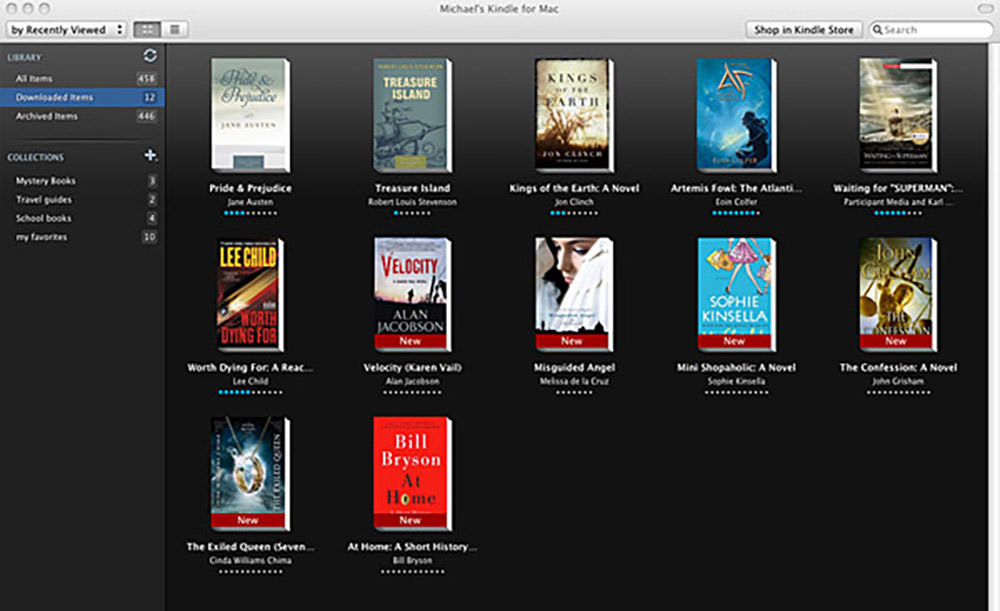The width and height of the screenshot is (1000, 611).
Task: Click 'At Home: A Short History...' title
Action: 412,547
